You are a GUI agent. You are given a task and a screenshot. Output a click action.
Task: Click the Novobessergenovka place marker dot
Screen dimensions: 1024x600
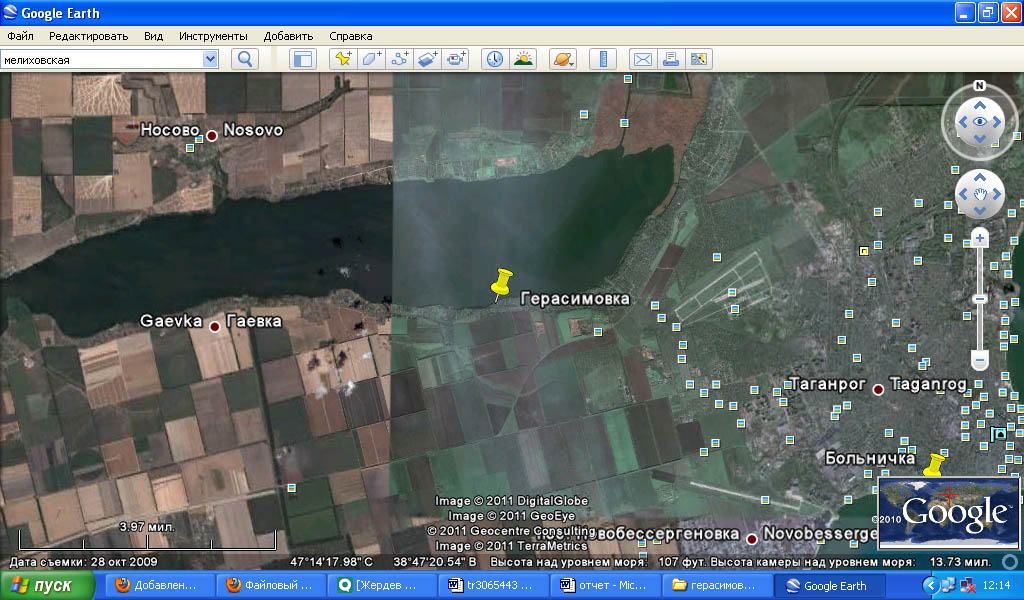tap(752, 539)
